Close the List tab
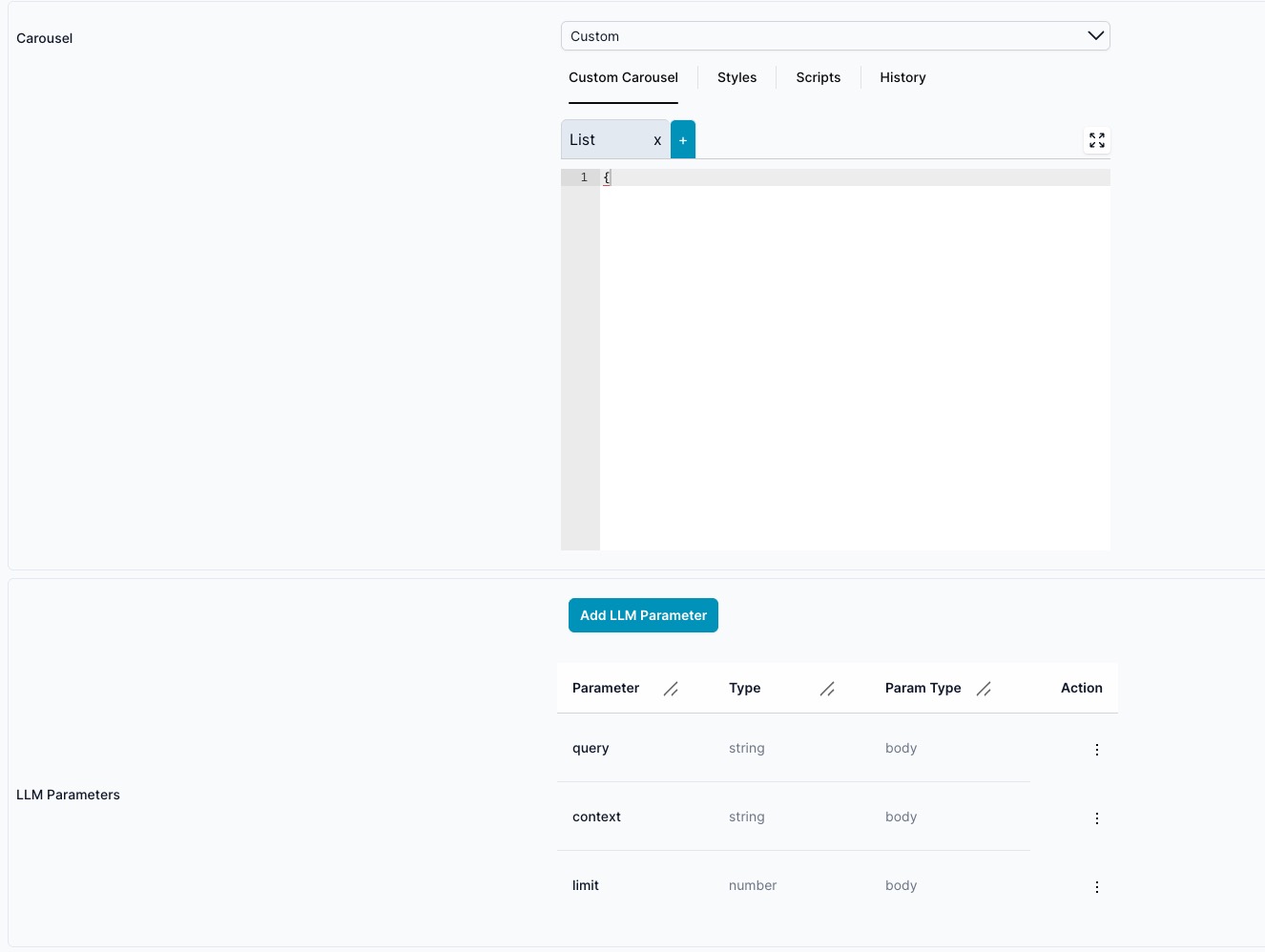This screenshot has height=952, width=1265. click(x=657, y=140)
